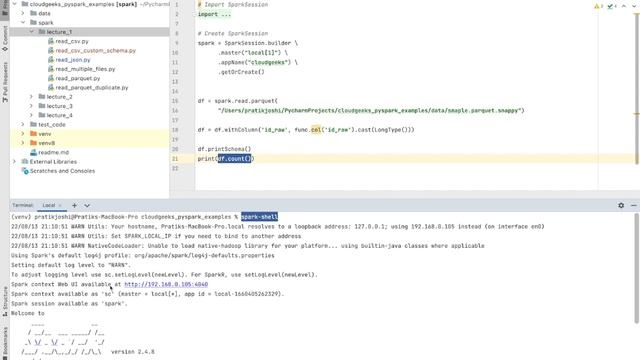
Task: Collapse the lecture_1 folder
Action: point(31,32)
